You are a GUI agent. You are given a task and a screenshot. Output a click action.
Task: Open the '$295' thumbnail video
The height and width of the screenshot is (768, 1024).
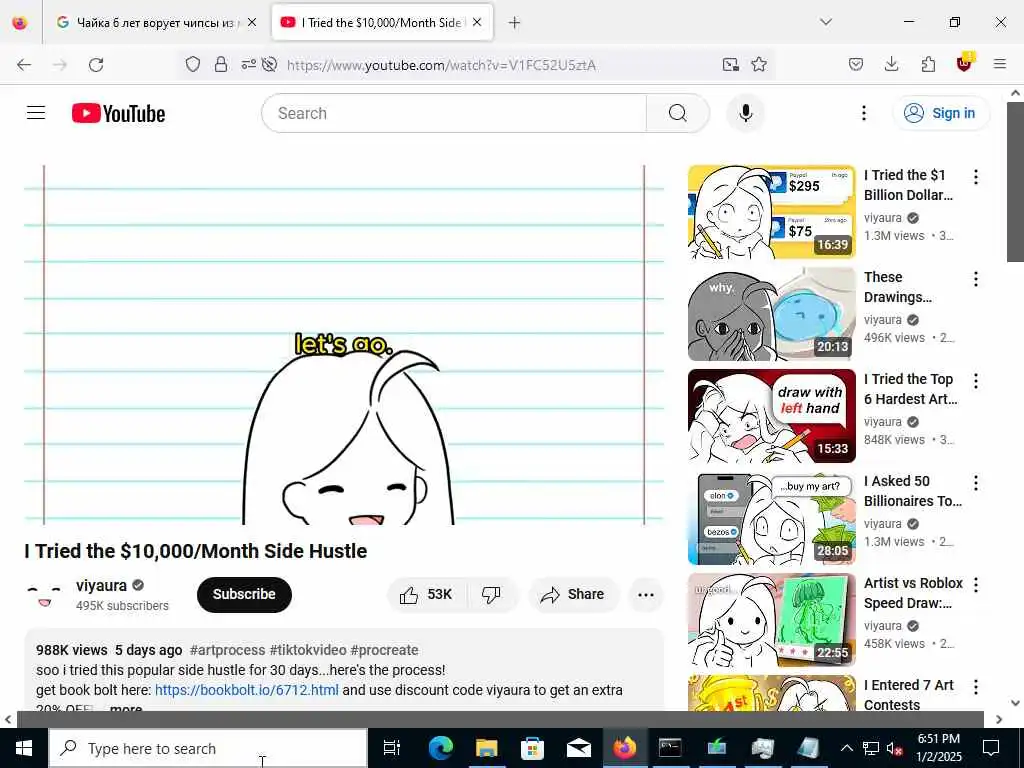(x=771, y=212)
